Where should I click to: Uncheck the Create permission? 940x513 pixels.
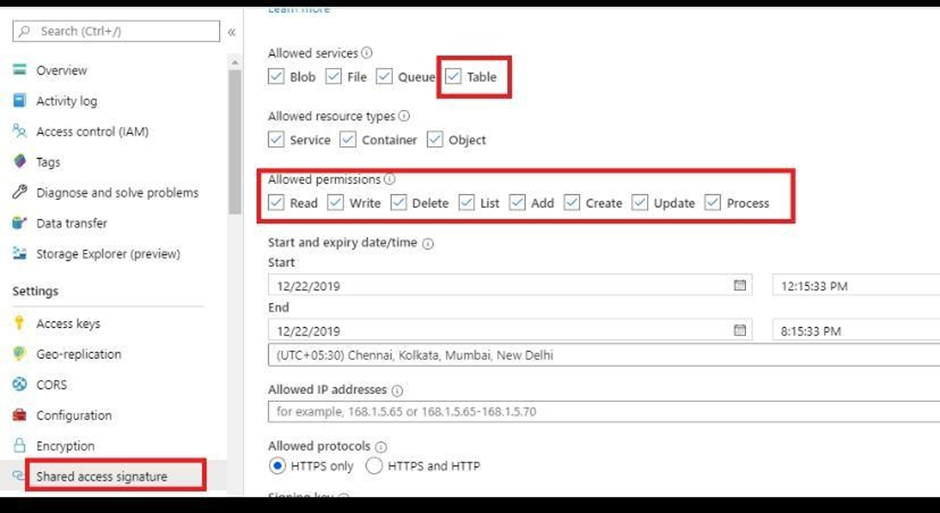(x=572, y=203)
